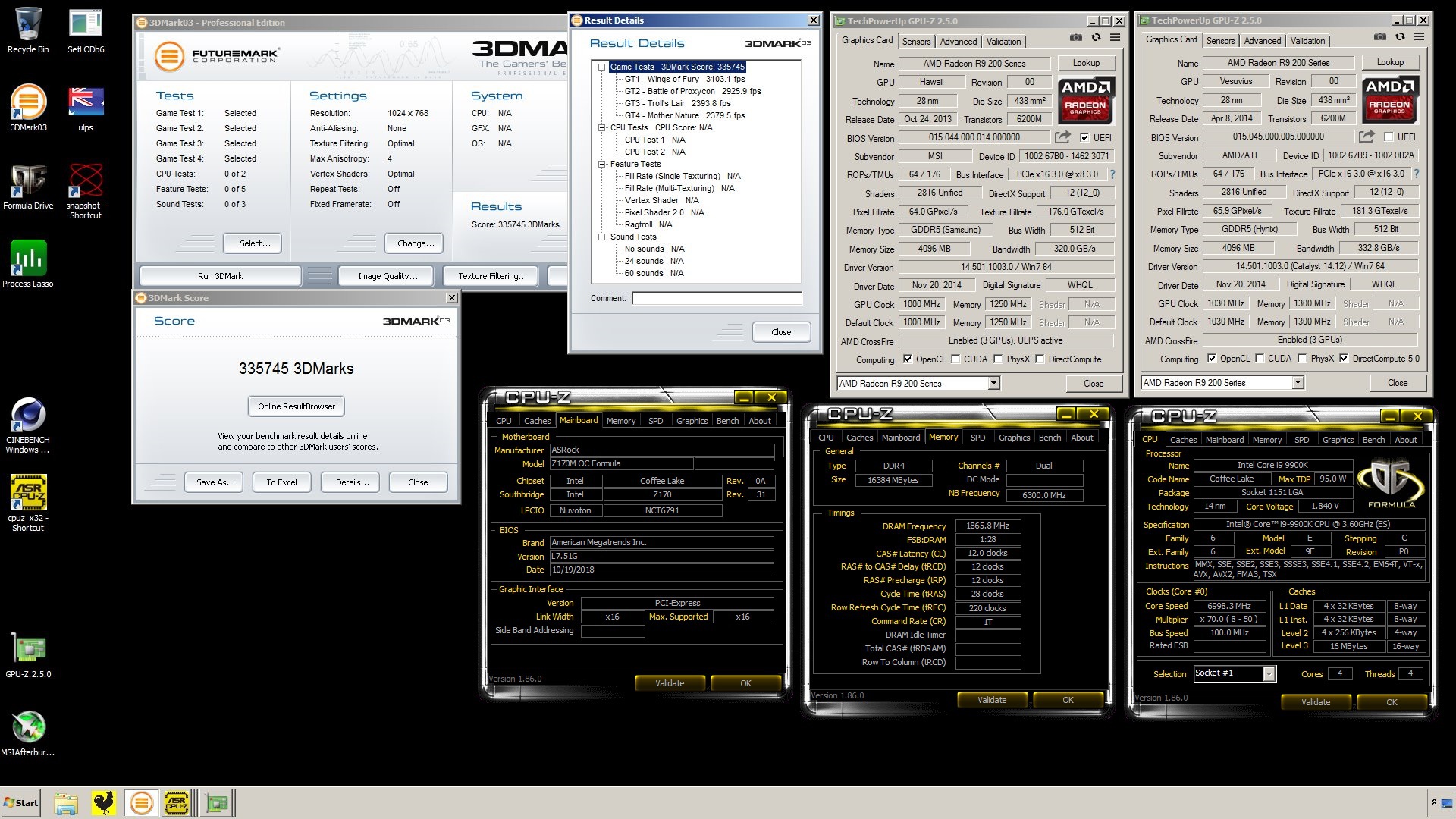
Task: Collapse the Feature Tests tree node
Action: (x=602, y=164)
